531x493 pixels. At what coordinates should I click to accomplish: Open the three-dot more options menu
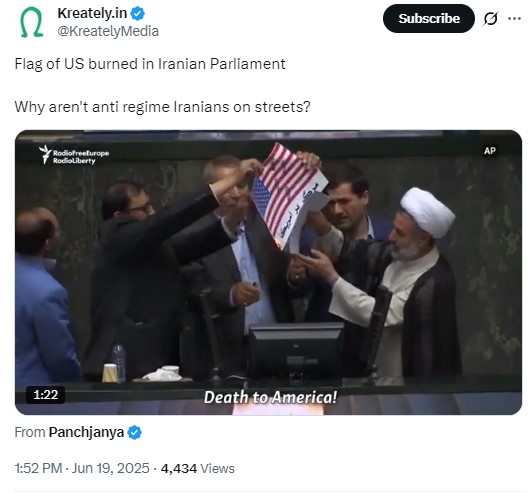coord(514,19)
